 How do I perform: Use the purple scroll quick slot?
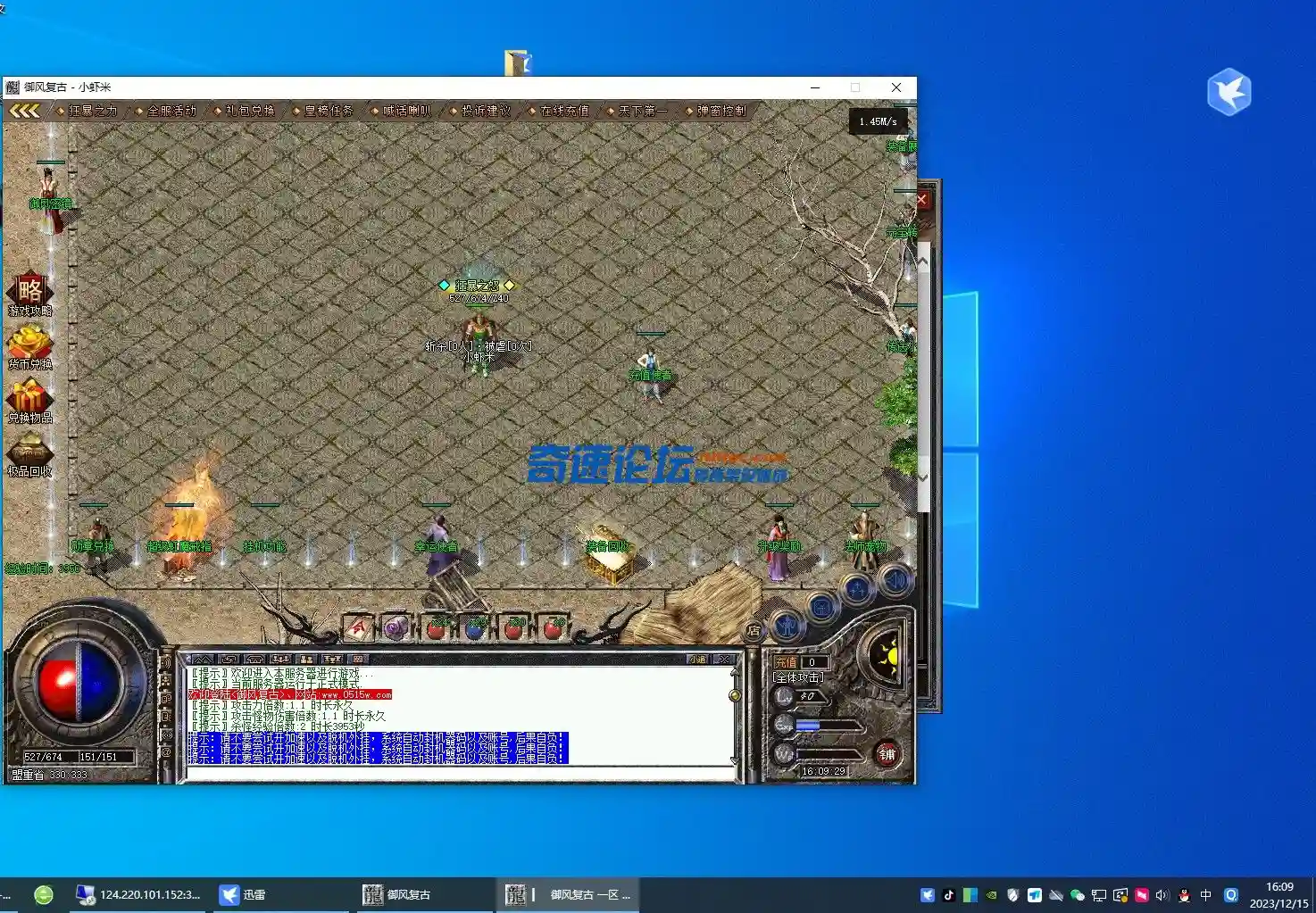396,628
